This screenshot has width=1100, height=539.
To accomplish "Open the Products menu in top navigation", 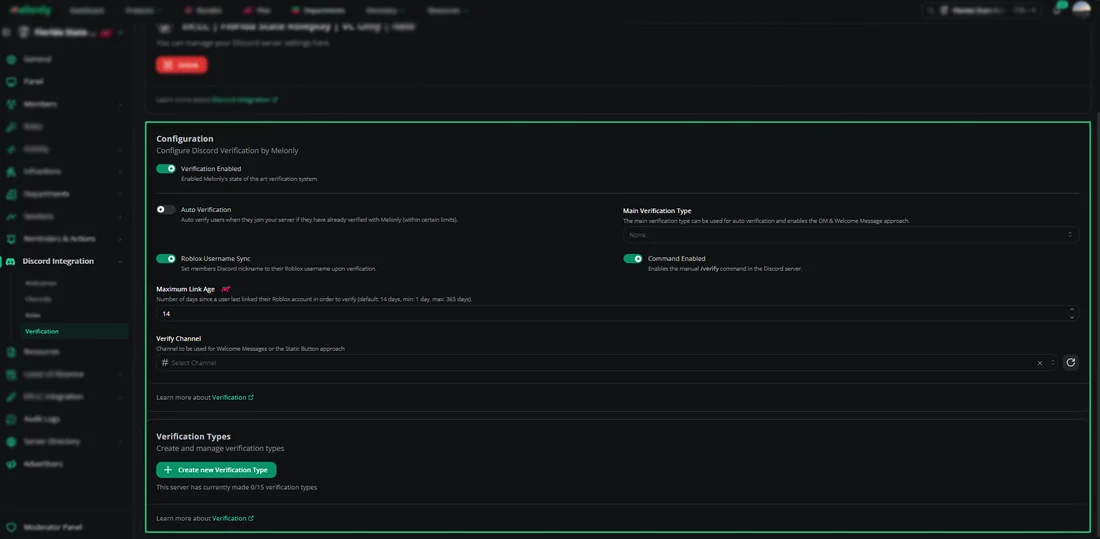I will tap(142, 11).
